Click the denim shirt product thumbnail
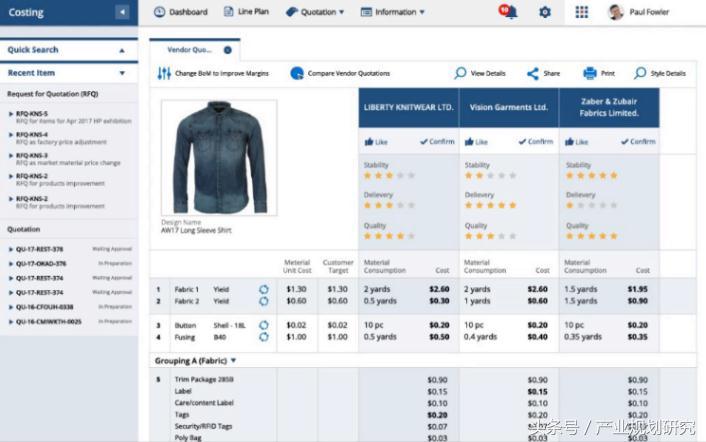 point(220,158)
